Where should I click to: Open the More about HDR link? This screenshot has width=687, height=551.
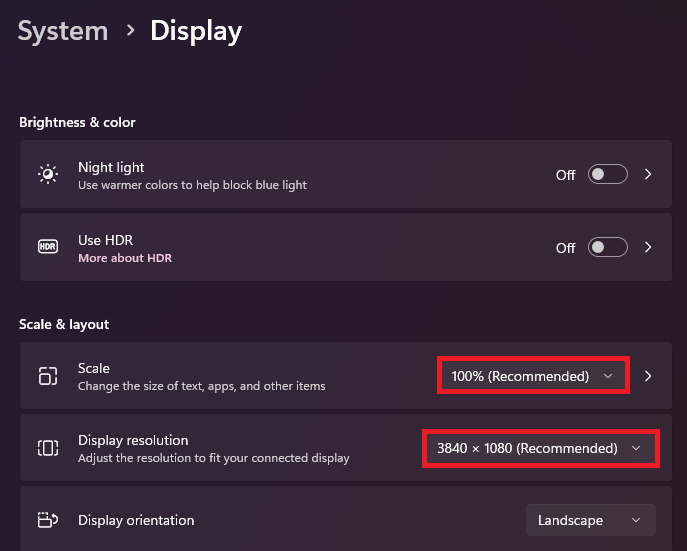pyautogui.click(x=125, y=258)
